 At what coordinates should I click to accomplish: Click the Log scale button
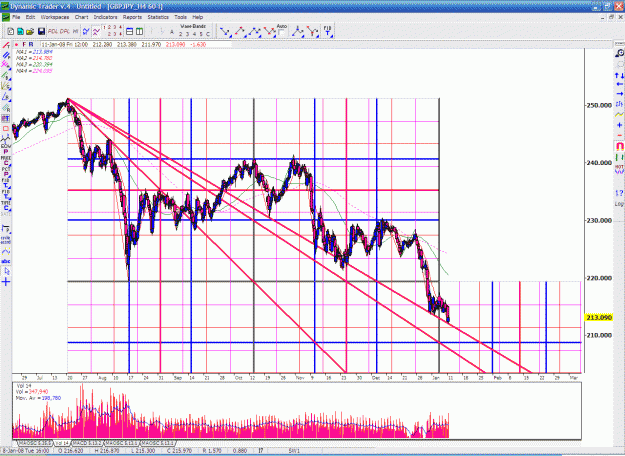(619, 204)
